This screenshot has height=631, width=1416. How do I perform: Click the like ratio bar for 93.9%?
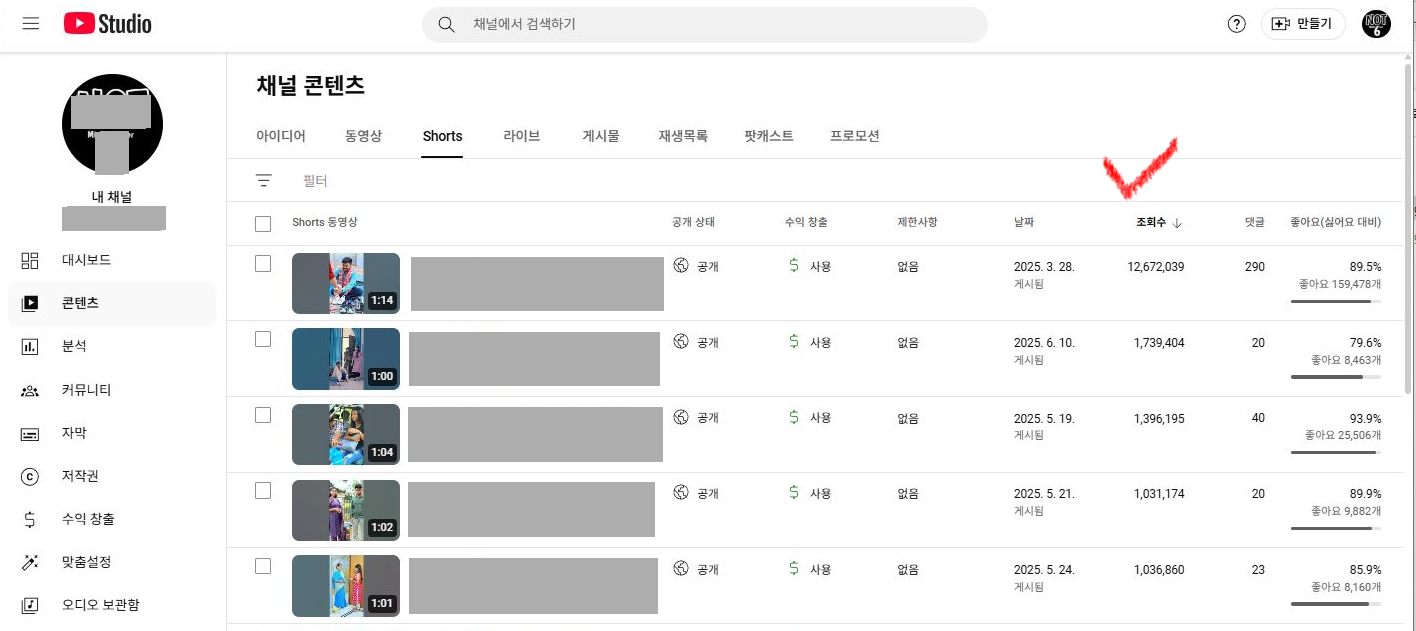pyautogui.click(x=1335, y=452)
